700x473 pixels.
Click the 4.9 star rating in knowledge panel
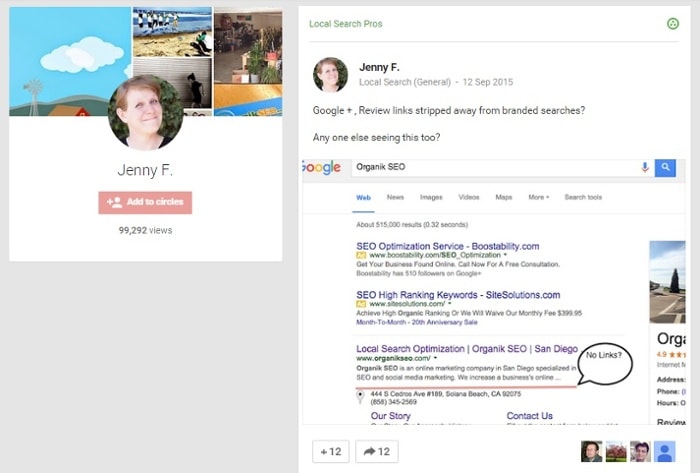coord(671,354)
